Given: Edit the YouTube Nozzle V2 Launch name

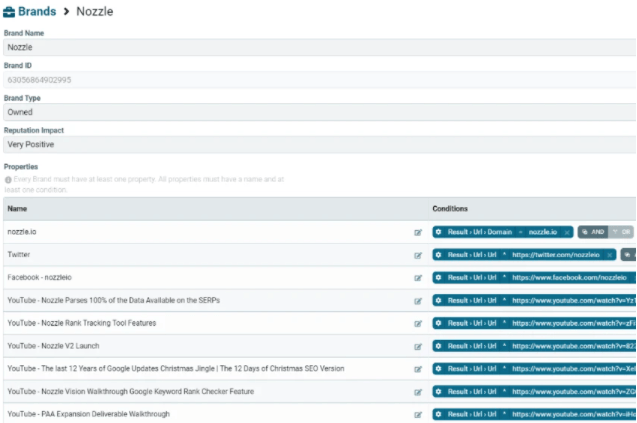Looking at the screenshot, I should [x=418, y=347].
